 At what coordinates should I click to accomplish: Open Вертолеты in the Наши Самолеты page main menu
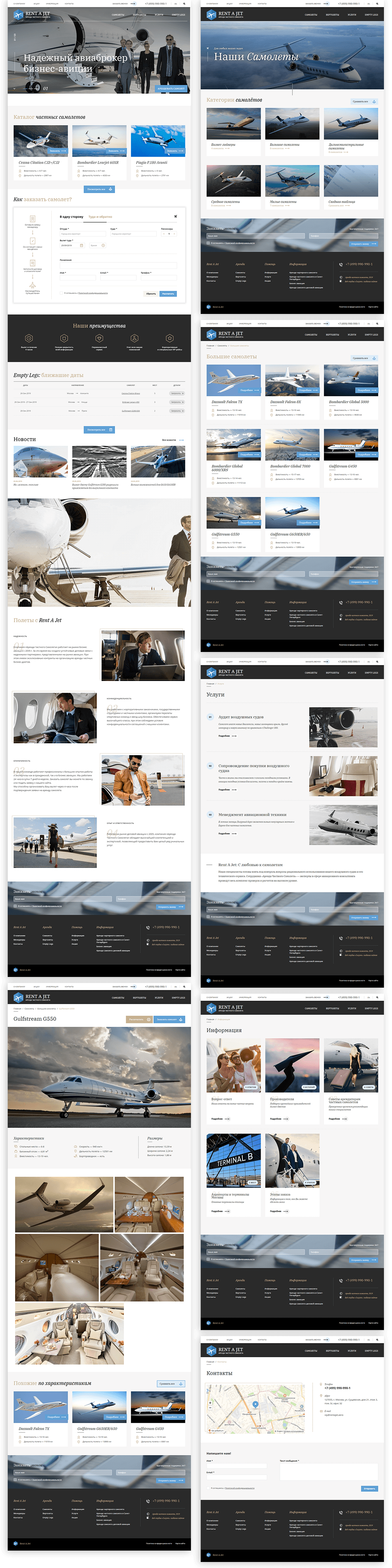click(x=332, y=15)
